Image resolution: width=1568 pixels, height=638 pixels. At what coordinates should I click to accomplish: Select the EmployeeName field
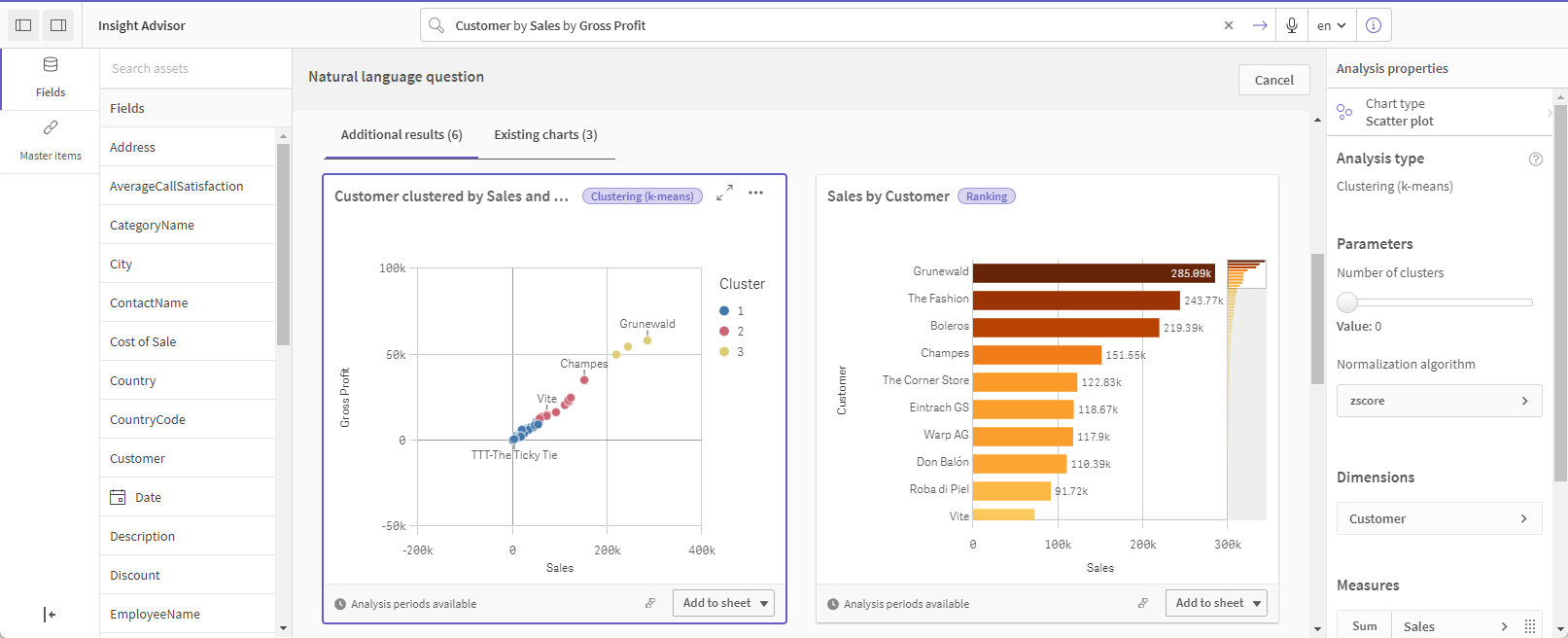click(x=188, y=614)
